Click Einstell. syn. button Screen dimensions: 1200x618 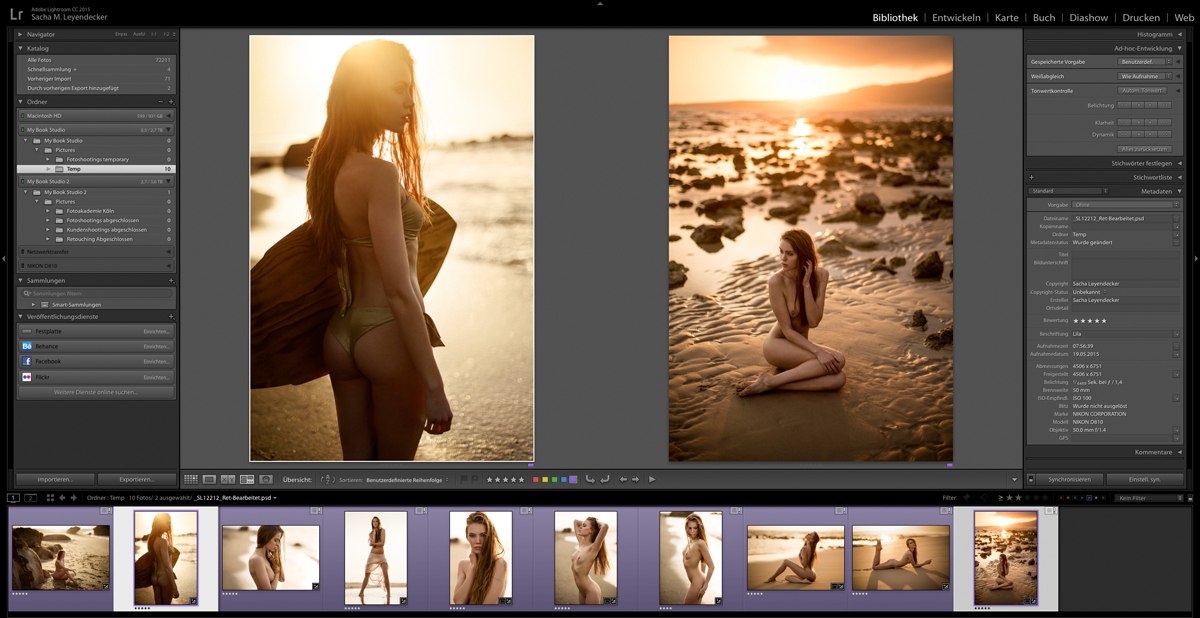click(1145, 479)
